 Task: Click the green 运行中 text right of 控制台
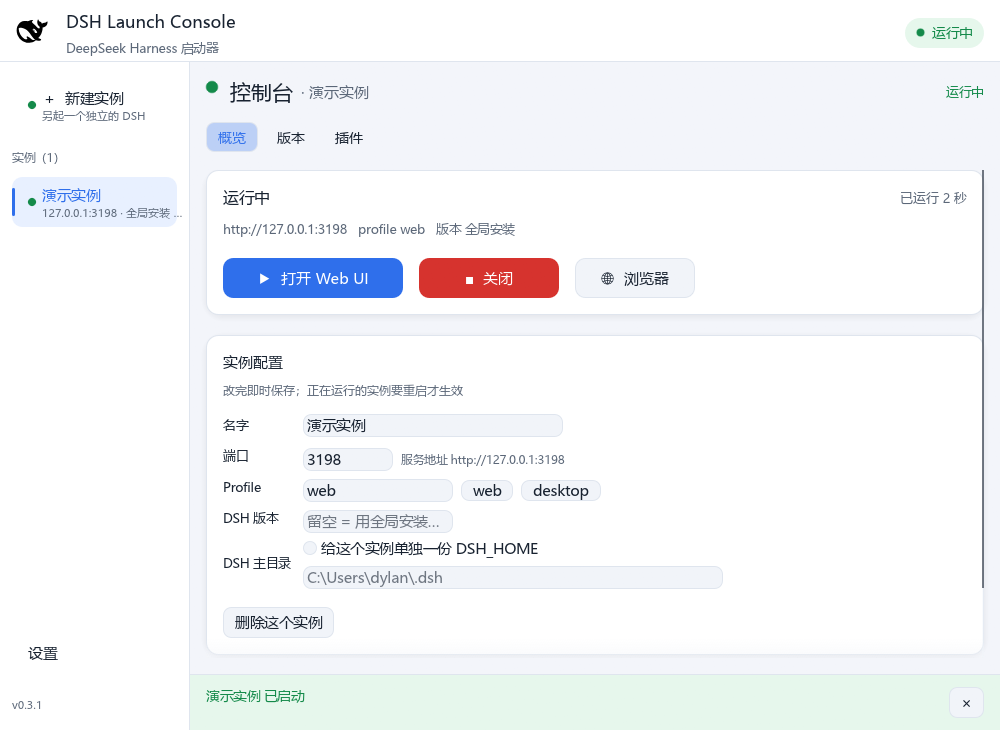964,92
